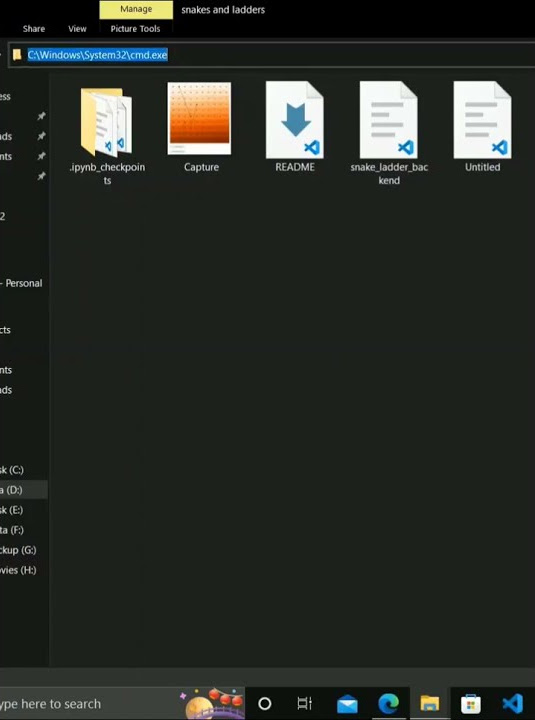The image size is (535, 720).
Task: Click the Capture file name label
Action: tap(201, 167)
